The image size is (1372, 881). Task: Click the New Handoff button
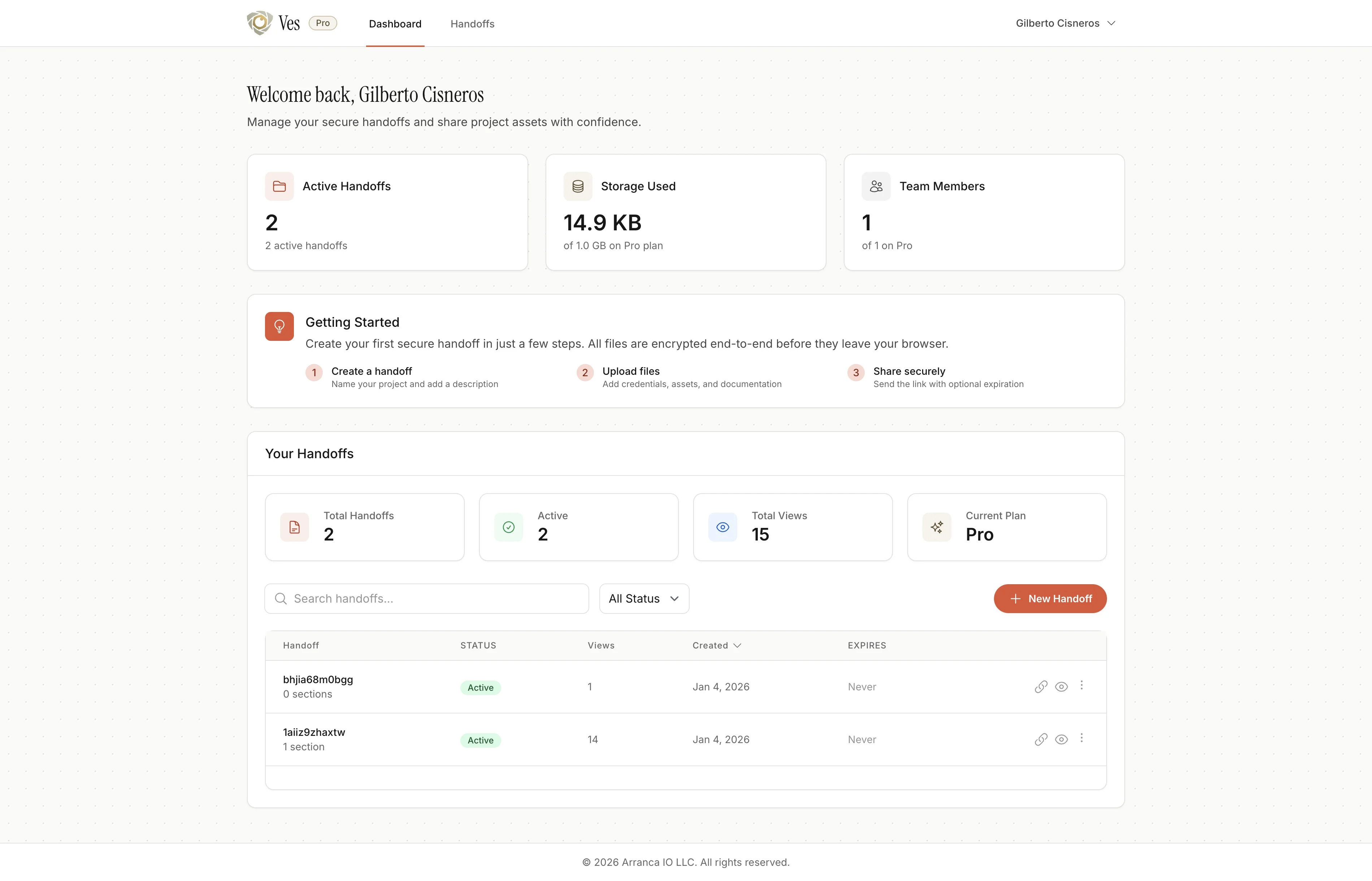tap(1050, 598)
